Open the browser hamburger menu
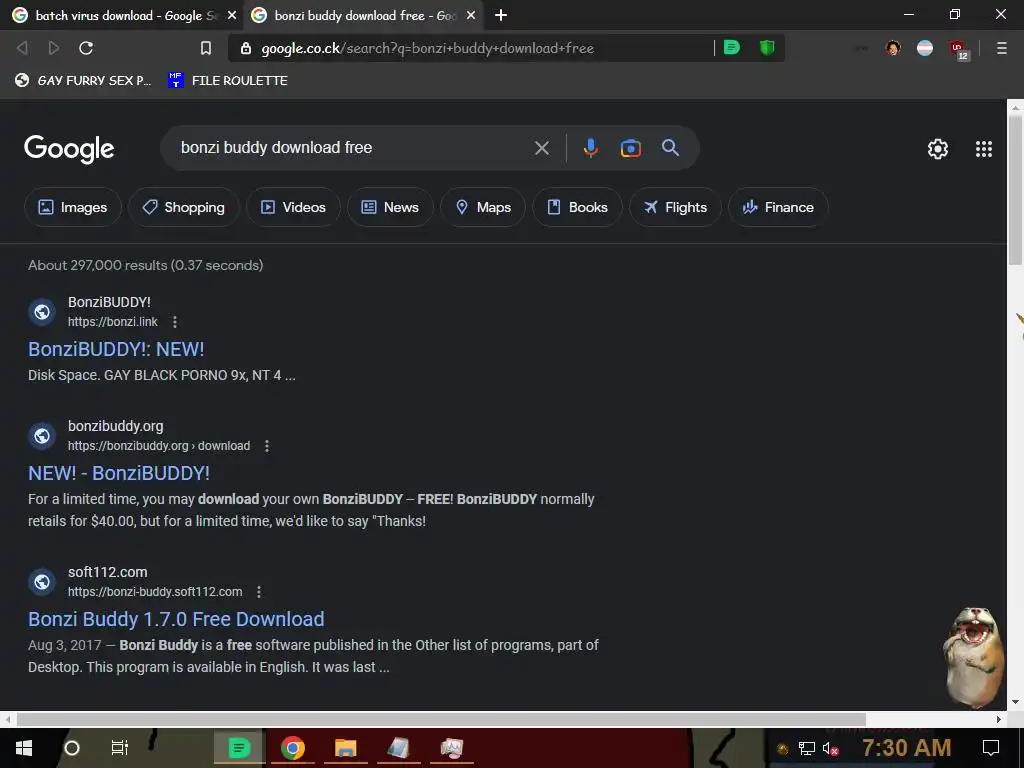 click(1002, 48)
